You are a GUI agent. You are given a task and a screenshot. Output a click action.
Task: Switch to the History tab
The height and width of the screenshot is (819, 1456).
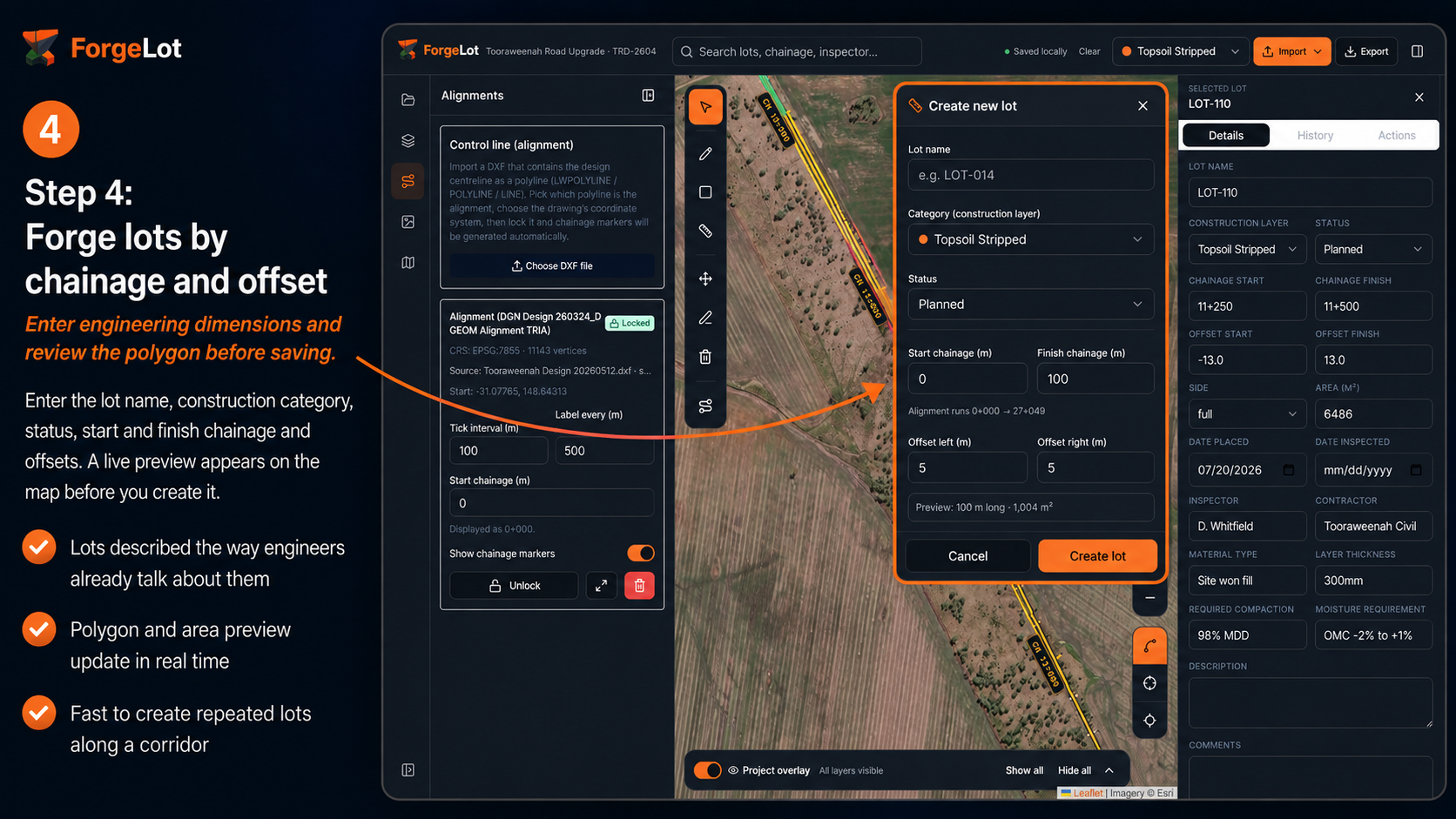1315,135
